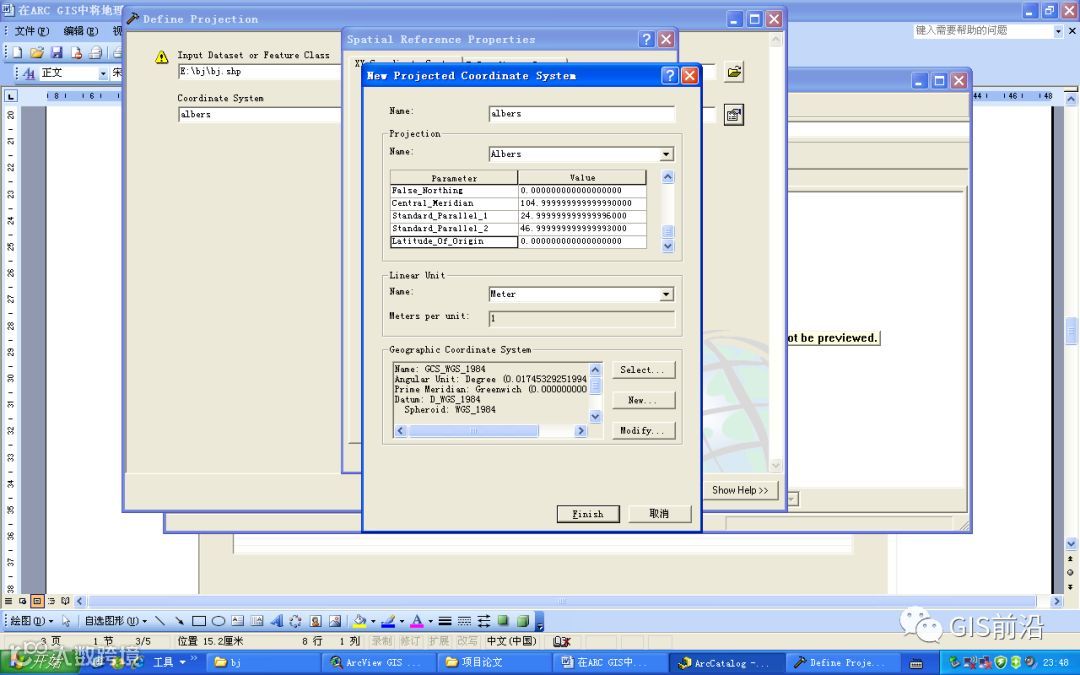Open coordinate system properties icon in Define Projection
The width and height of the screenshot is (1080, 675).
click(734, 115)
